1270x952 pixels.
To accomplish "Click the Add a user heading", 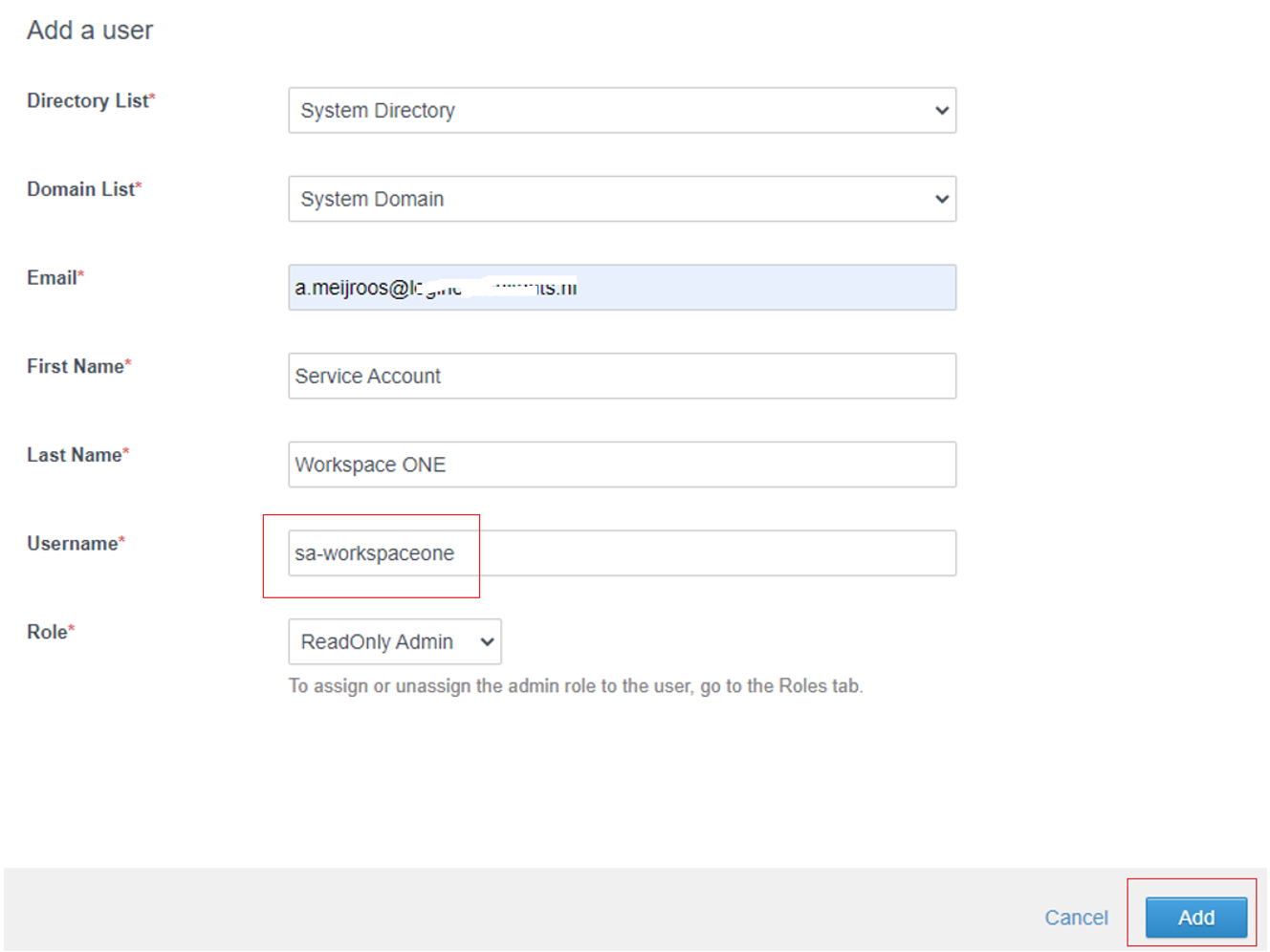I will coord(89,30).
